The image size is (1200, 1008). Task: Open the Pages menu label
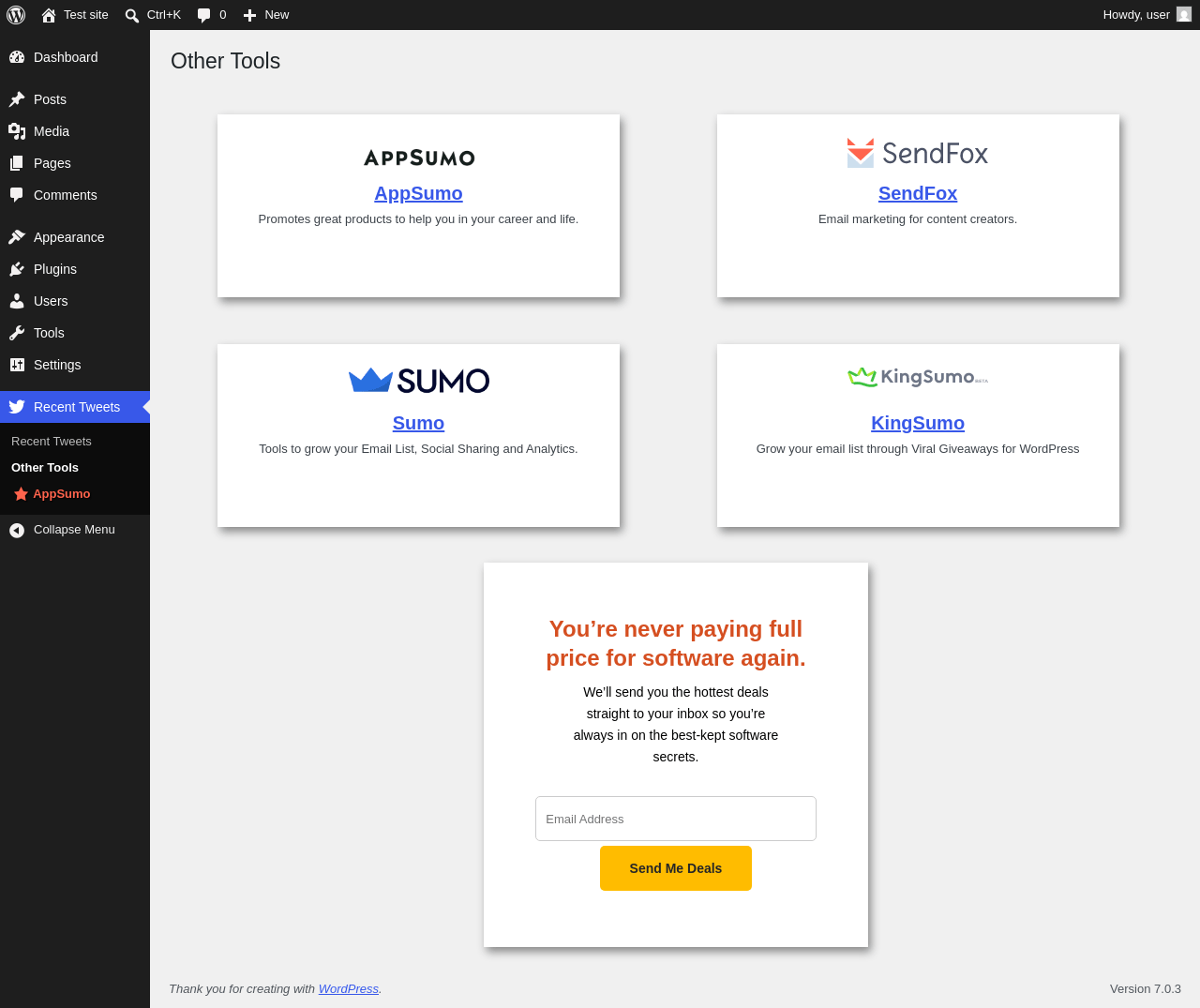tap(52, 163)
